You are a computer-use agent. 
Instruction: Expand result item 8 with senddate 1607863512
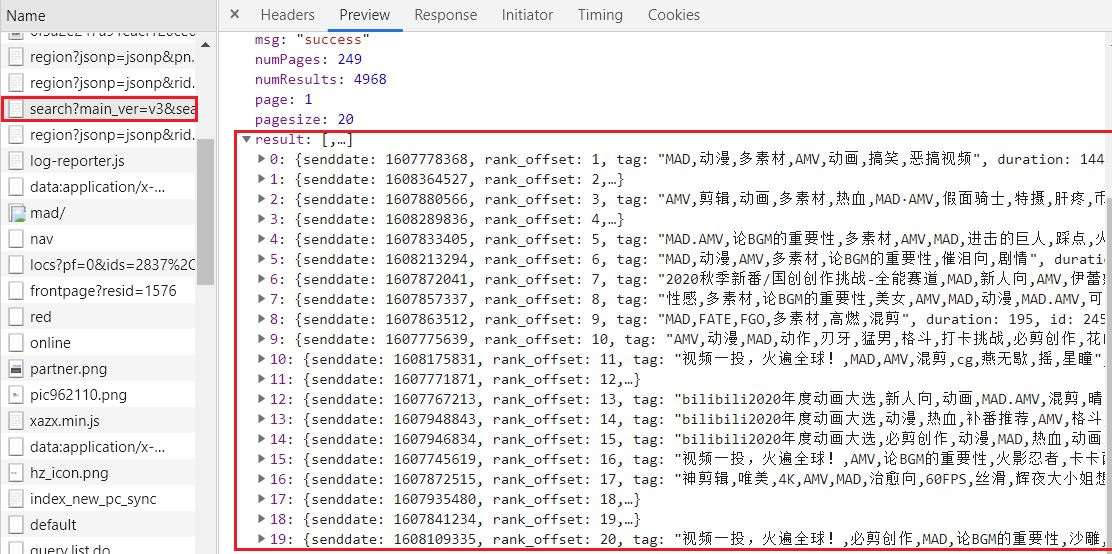(x=262, y=318)
